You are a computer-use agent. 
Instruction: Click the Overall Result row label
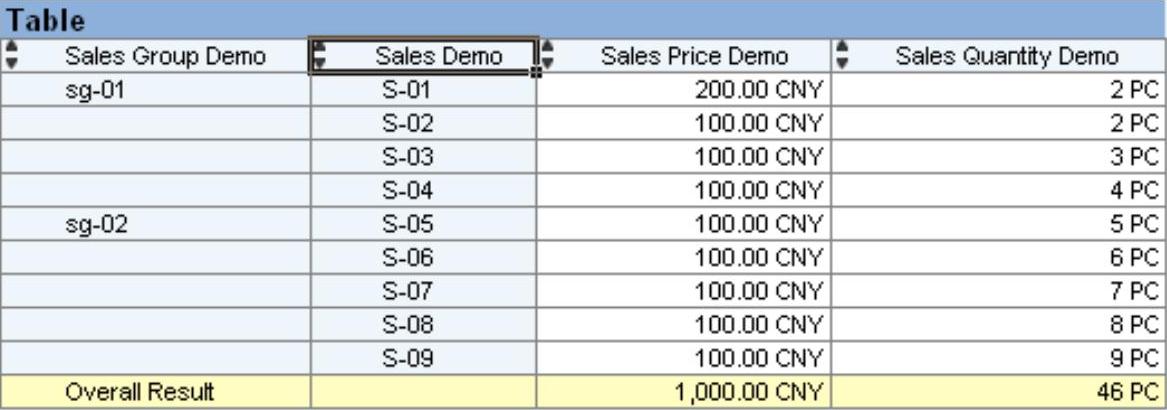pyautogui.click(x=139, y=392)
